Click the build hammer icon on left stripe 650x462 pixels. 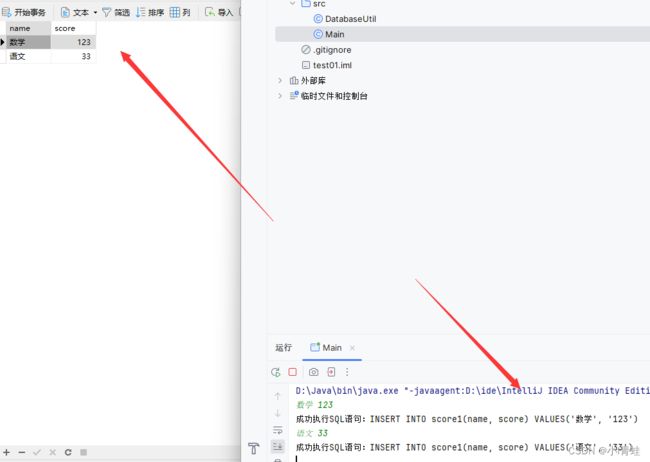tap(253, 447)
